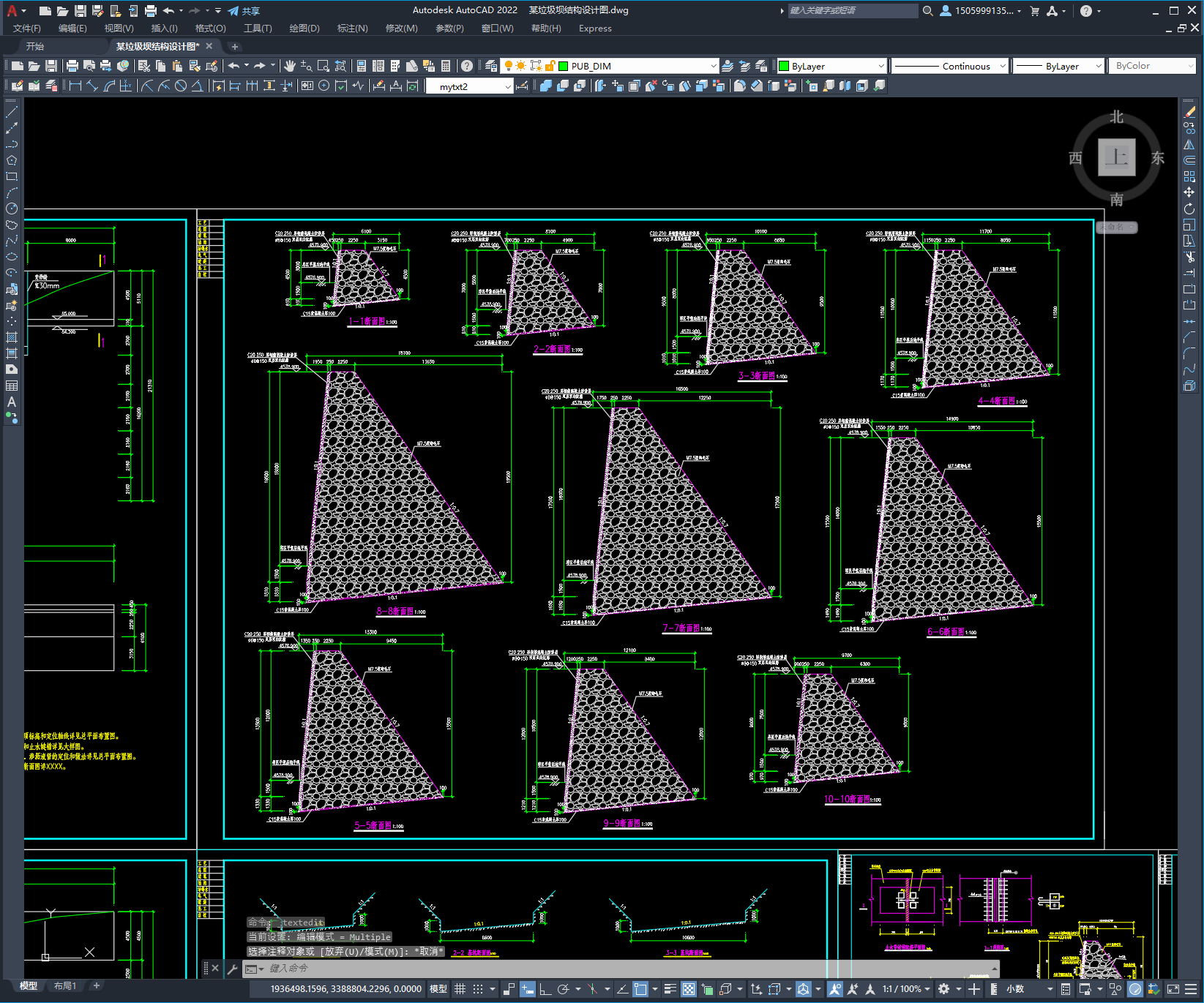Image resolution: width=1204 pixels, height=1003 pixels.
Task: Click the Share paper-plane button
Action: pyautogui.click(x=244, y=11)
